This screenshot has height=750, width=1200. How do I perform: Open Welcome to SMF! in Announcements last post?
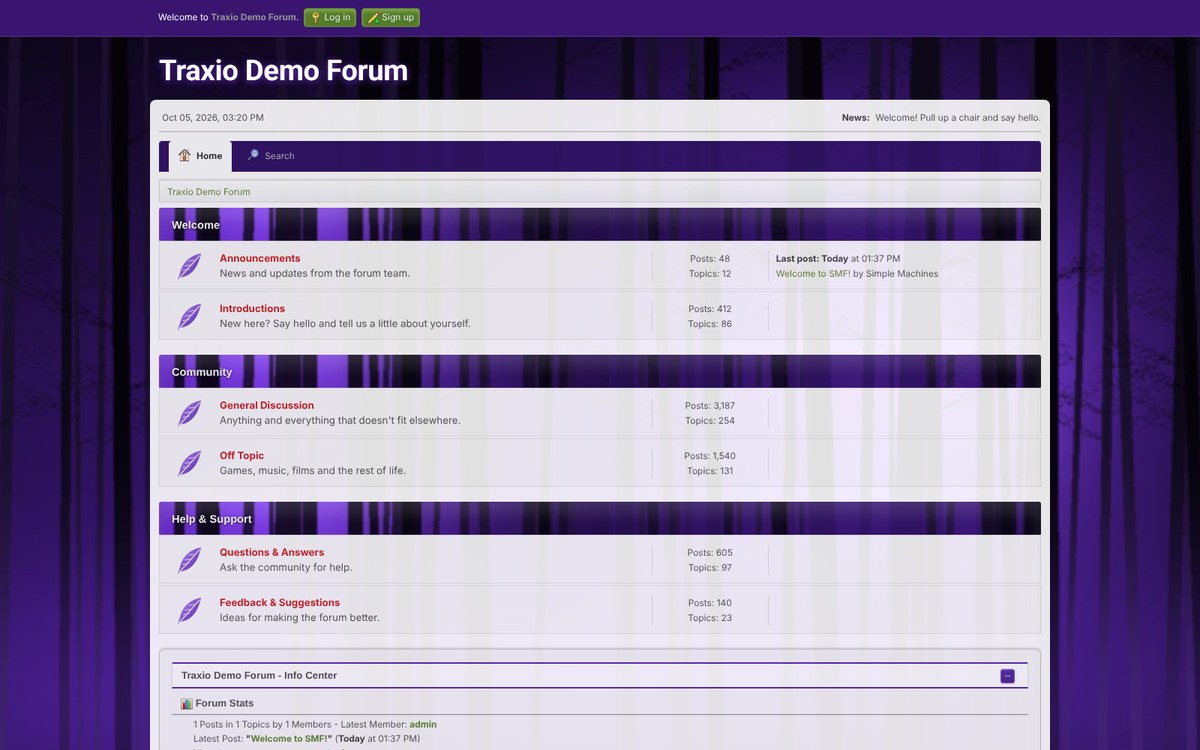pos(813,273)
